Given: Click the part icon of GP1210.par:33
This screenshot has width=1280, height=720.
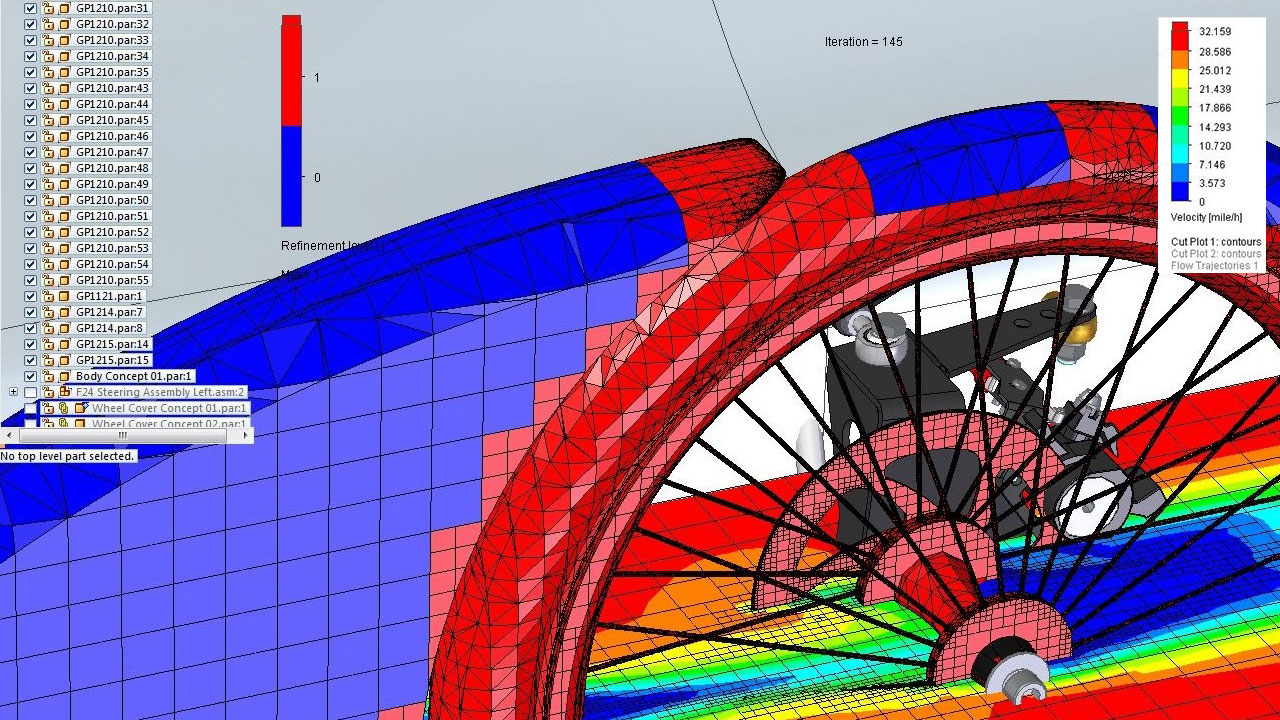Looking at the screenshot, I should tap(64, 40).
